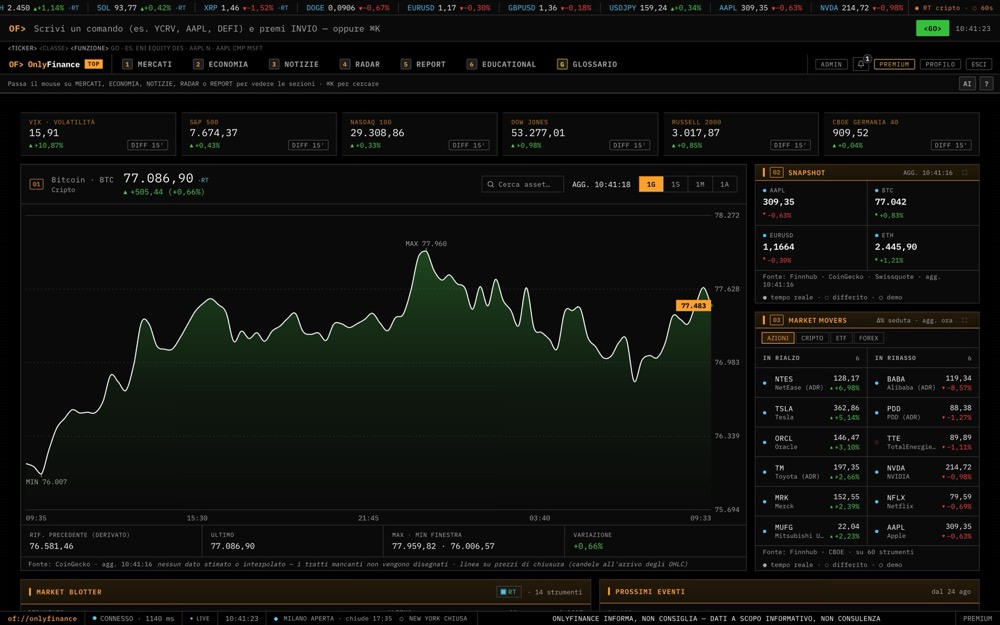The height and width of the screenshot is (625, 1000).
Task: Log out with ESCI button
Action: click(x=979, y=64)
